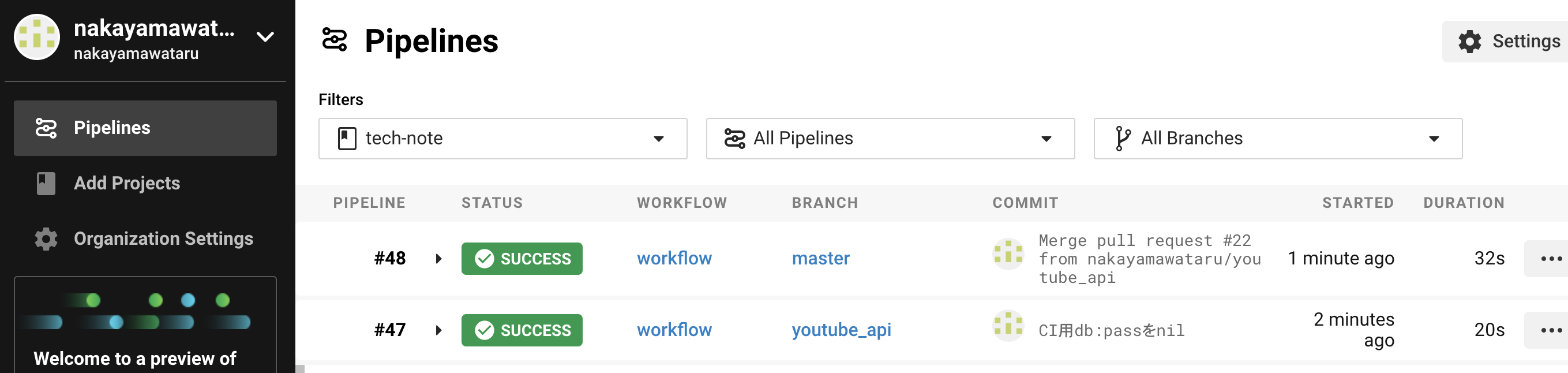Open the All Branches filter dropdown
The image size is (1568, 373).
tap(1277, 139)
